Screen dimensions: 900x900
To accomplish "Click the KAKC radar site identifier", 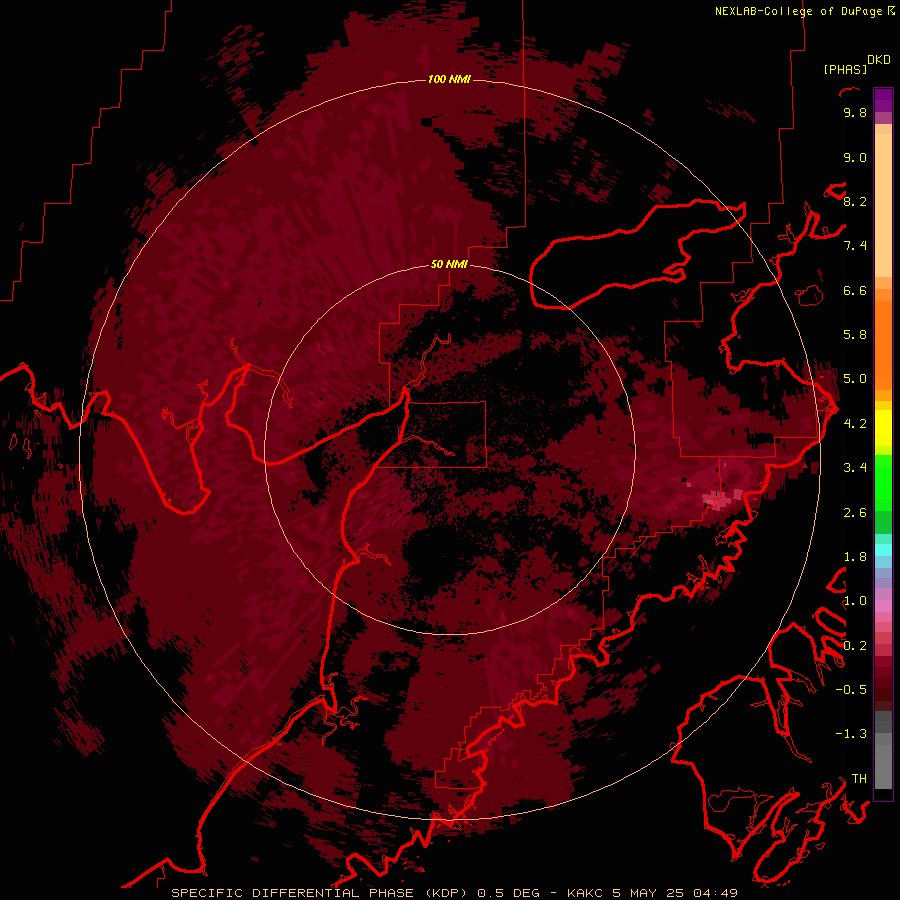I will (586, 893).
